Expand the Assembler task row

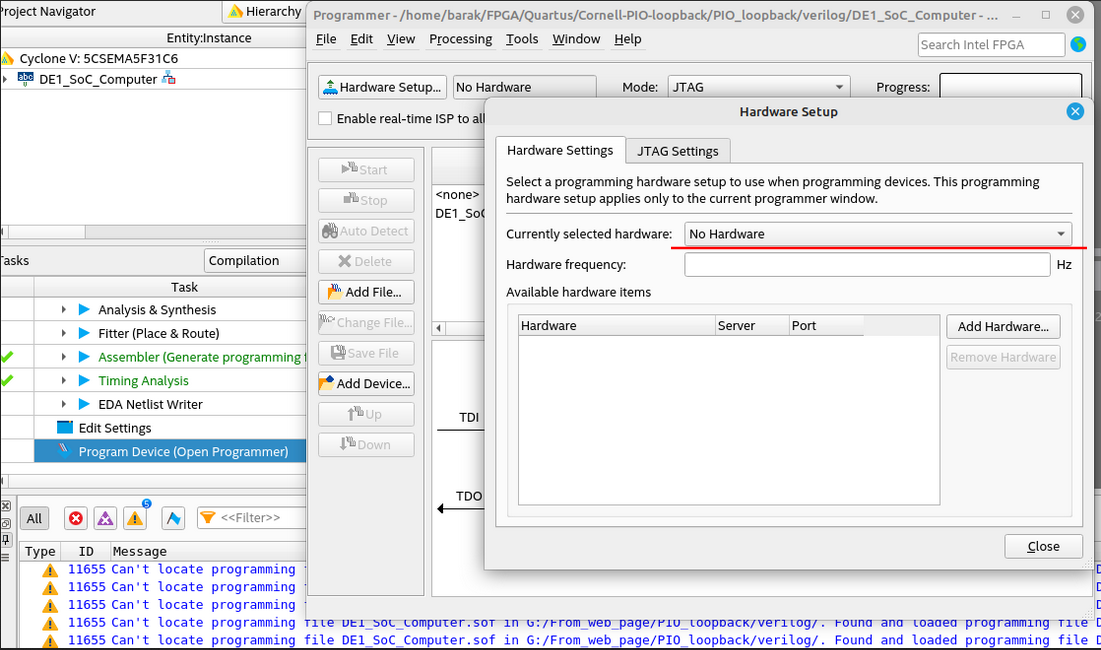click(64, 357)
